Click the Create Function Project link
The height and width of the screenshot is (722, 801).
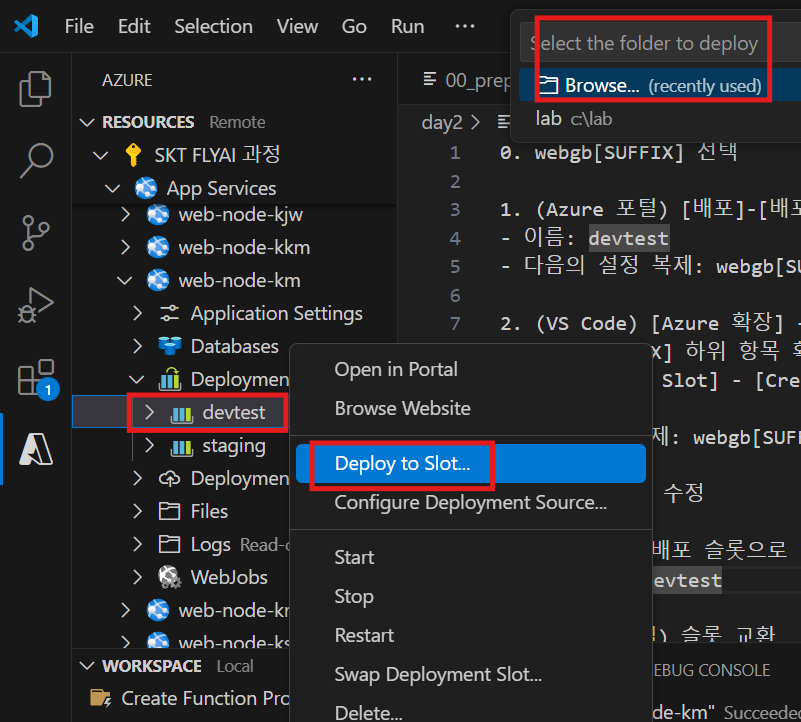(x=205, y=698)
